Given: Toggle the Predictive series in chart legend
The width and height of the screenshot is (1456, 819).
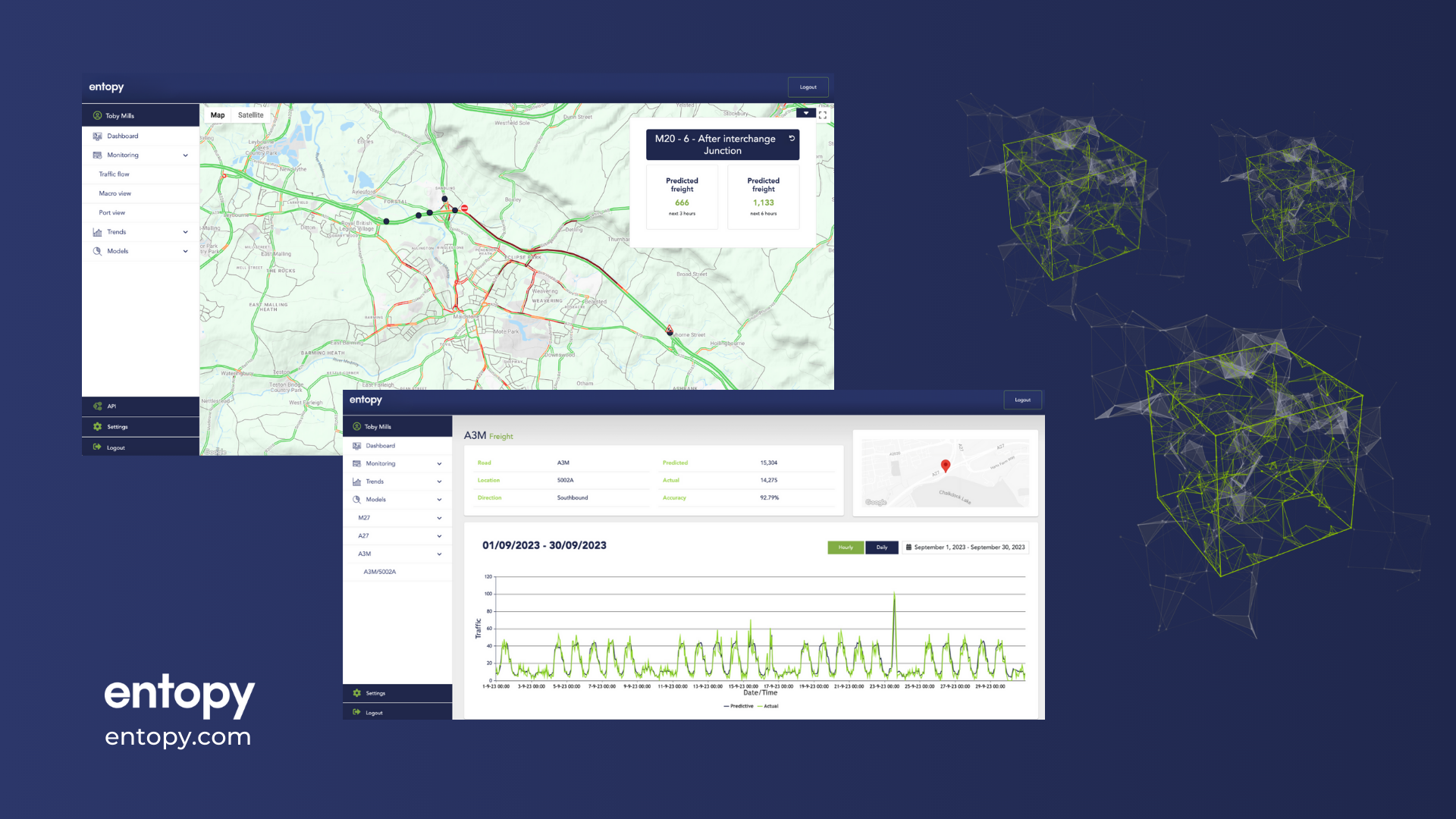Looking at the screenshot, I should [739, 706].
